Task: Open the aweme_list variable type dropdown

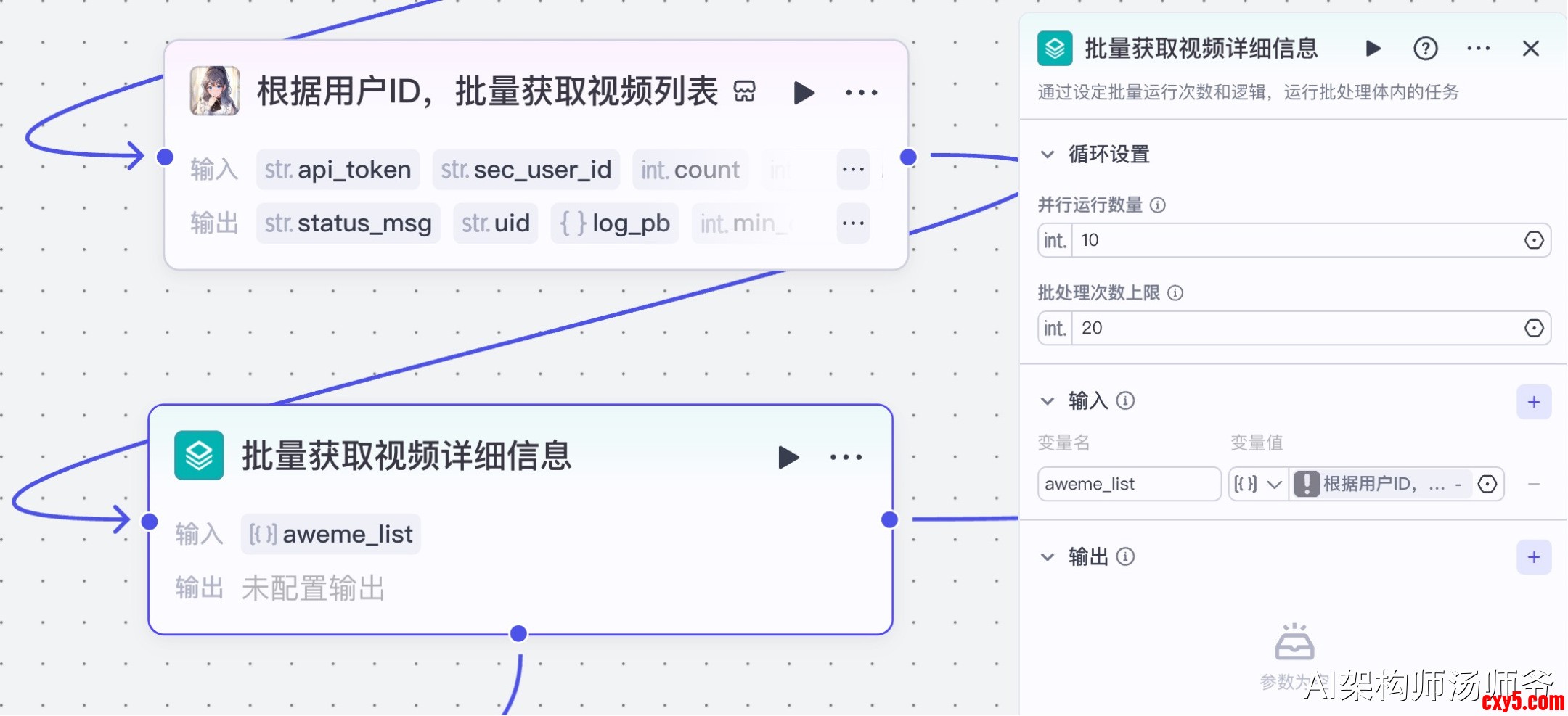Action: point(1259,484)
